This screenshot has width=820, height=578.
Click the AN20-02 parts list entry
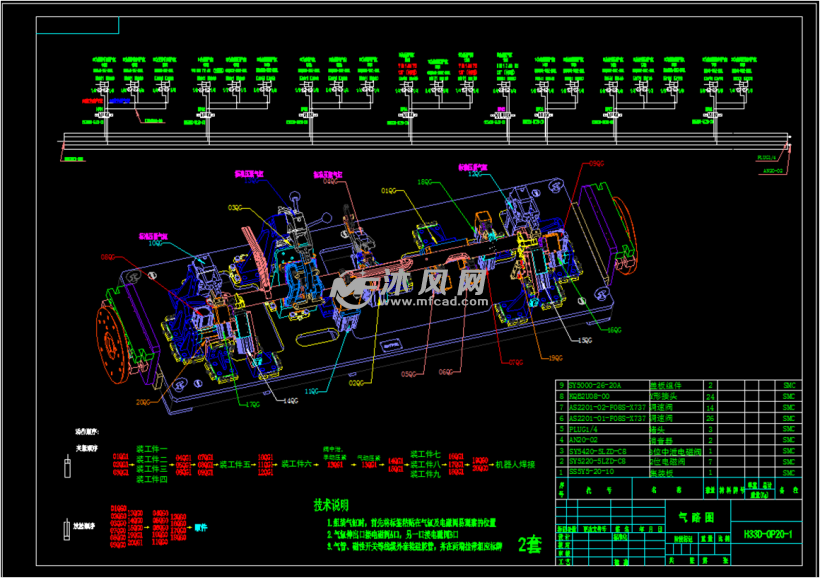click(586, 440)
